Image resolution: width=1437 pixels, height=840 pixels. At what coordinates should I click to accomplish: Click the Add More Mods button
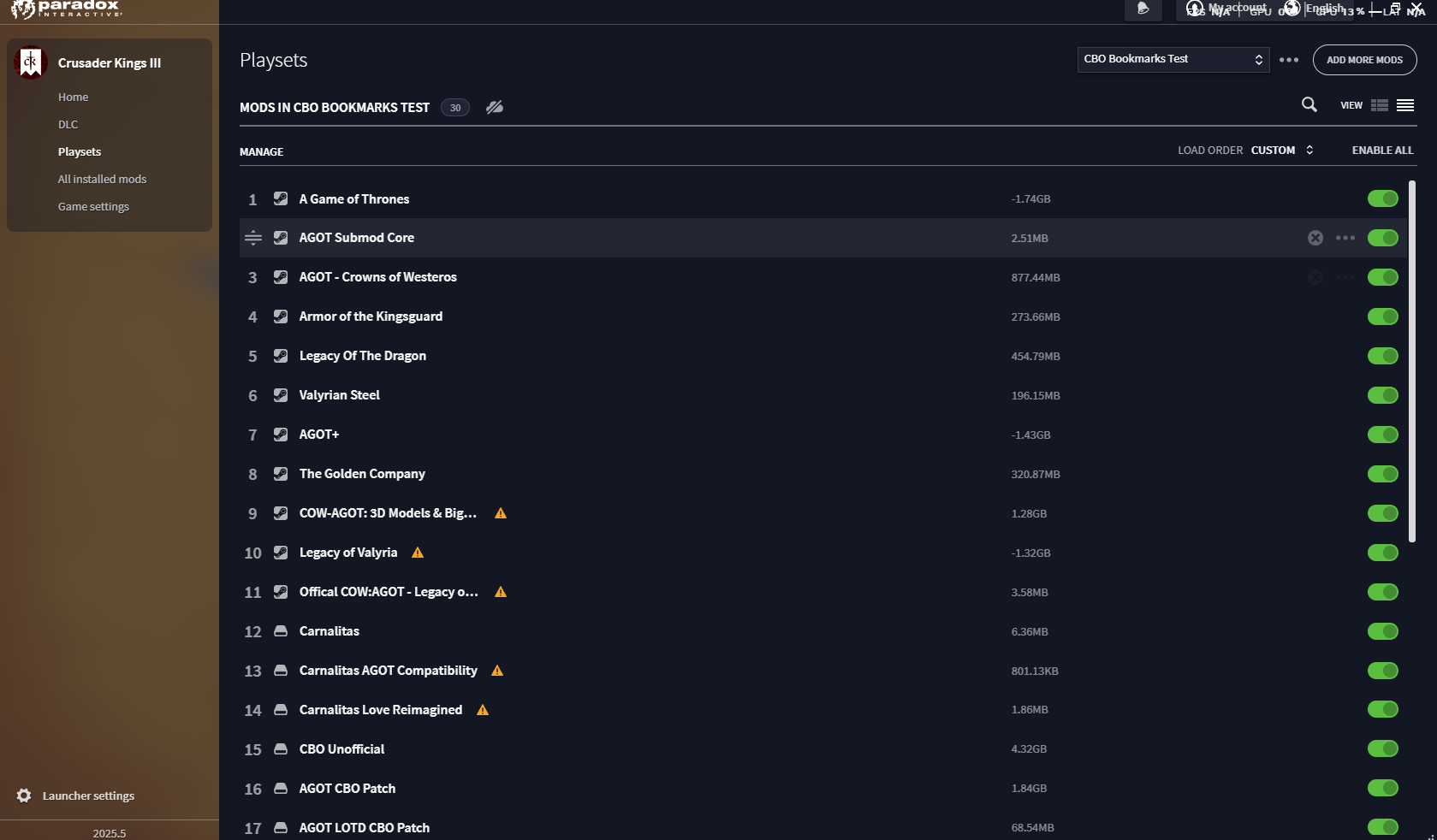coord(1364,60)
